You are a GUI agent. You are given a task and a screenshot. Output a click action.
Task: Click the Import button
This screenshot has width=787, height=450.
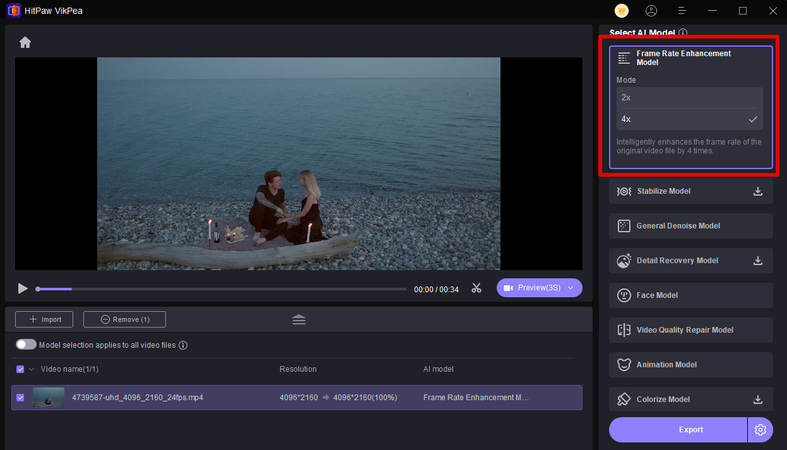(x=44, y=320)
